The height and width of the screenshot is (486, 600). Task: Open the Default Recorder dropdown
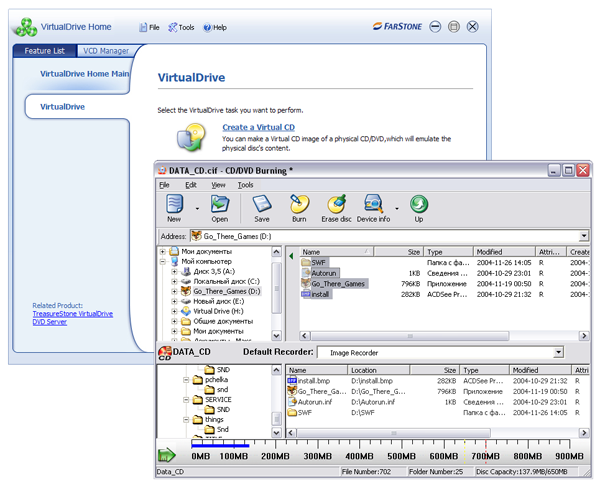(559, 352)
